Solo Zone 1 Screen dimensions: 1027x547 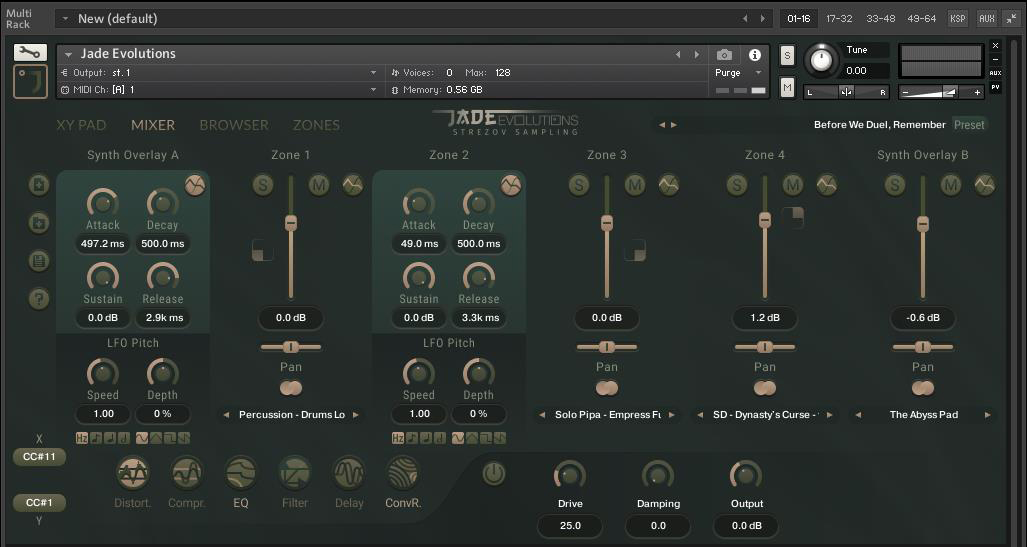point(263,185)
